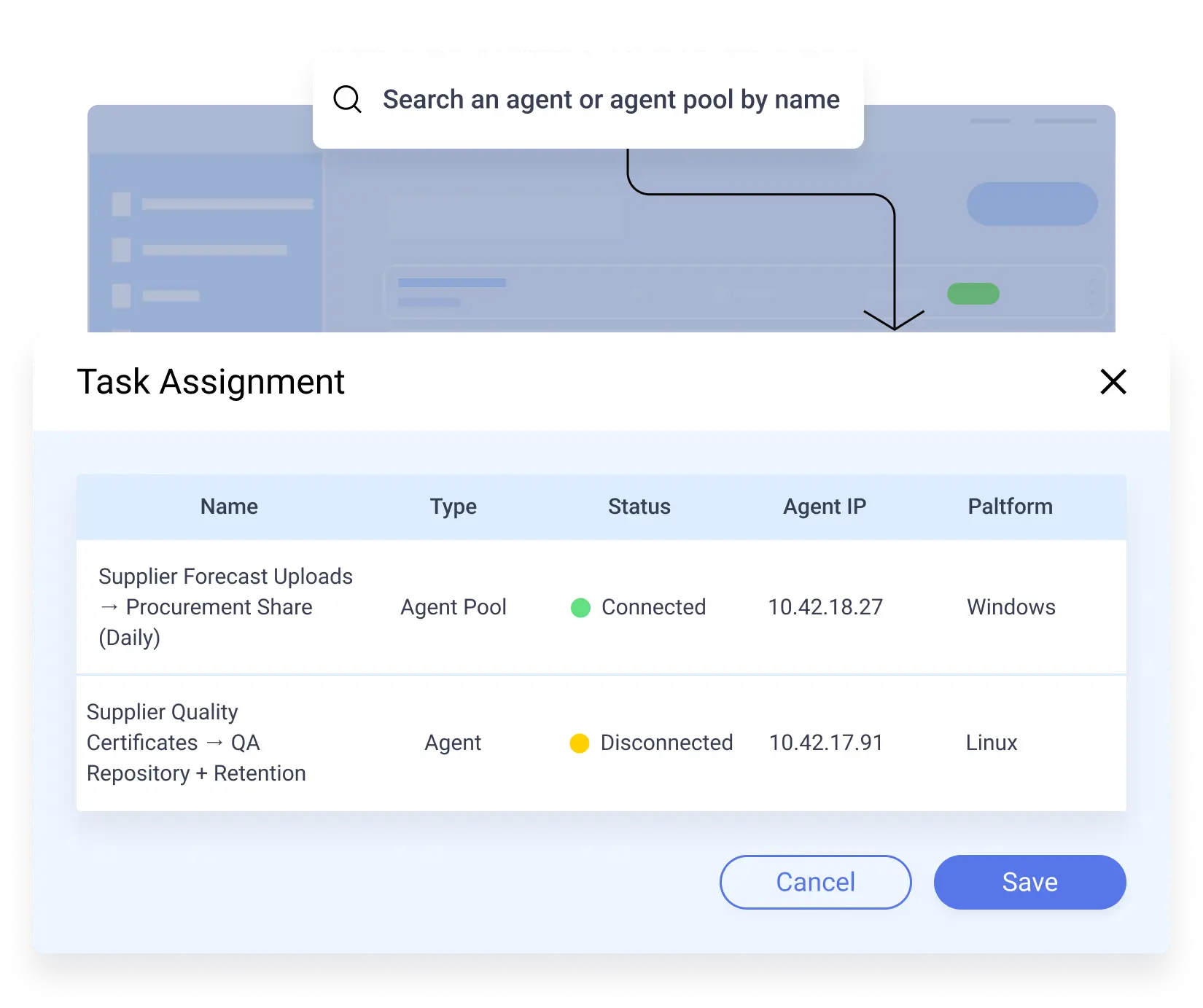Click the Agent Pool type cell

point(453,607)
